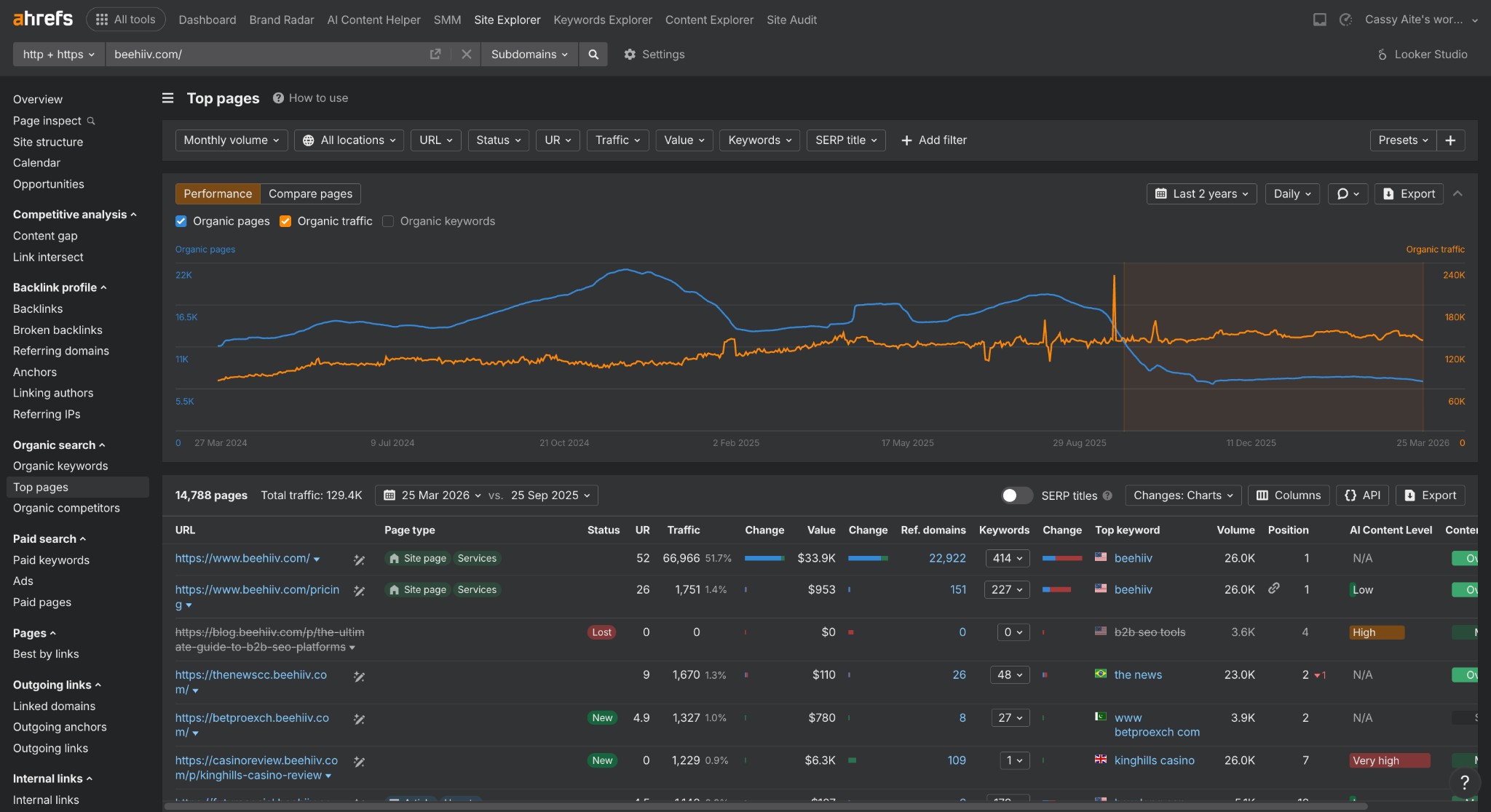Image resolution: width=1491 pixels, height=812 pixels.
Task: Toggle the SERP titles switch
Action: [x=1017, y=495]
